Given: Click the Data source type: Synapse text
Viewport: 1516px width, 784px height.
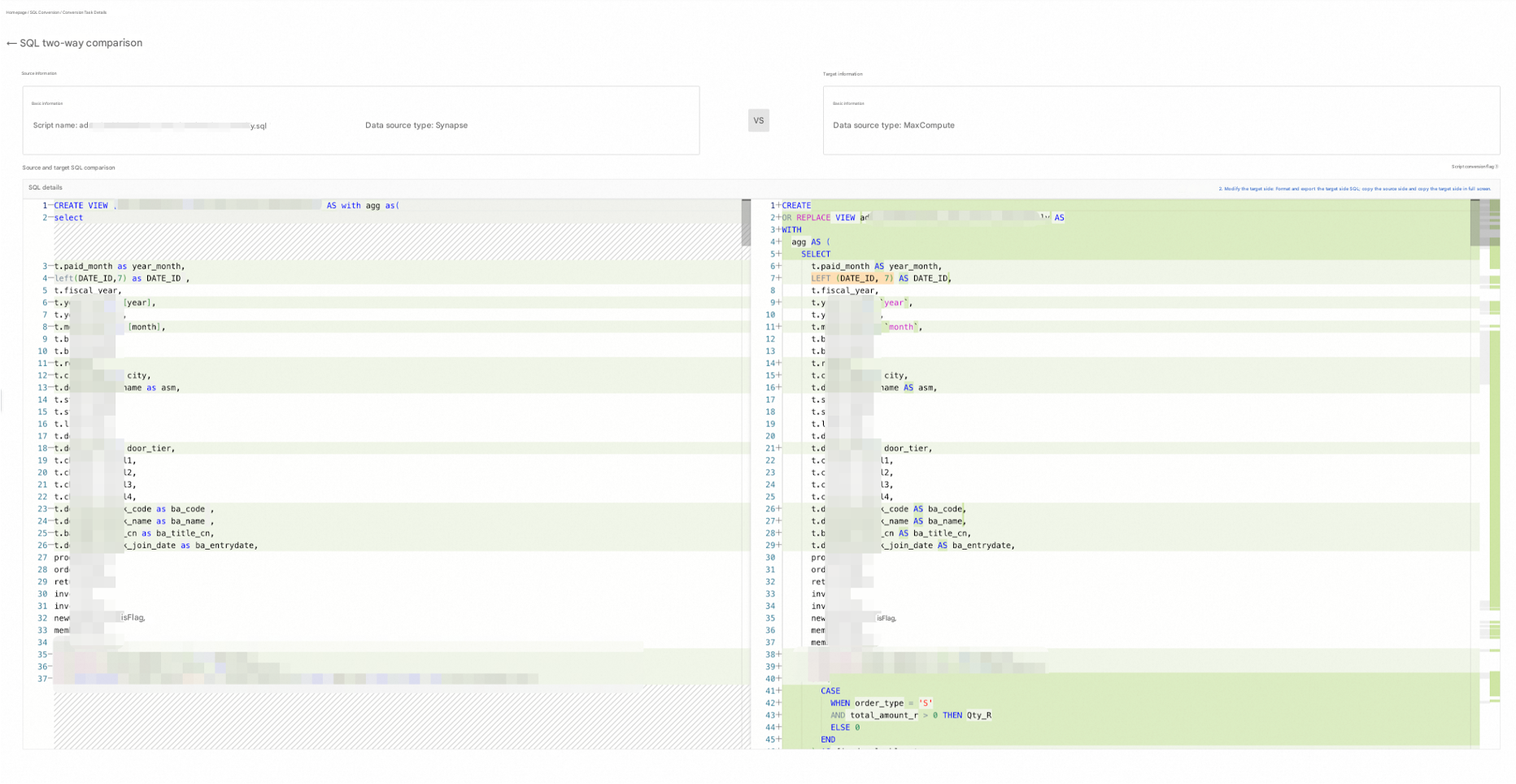Looking at the screenshot, I should tap(416, 125).
